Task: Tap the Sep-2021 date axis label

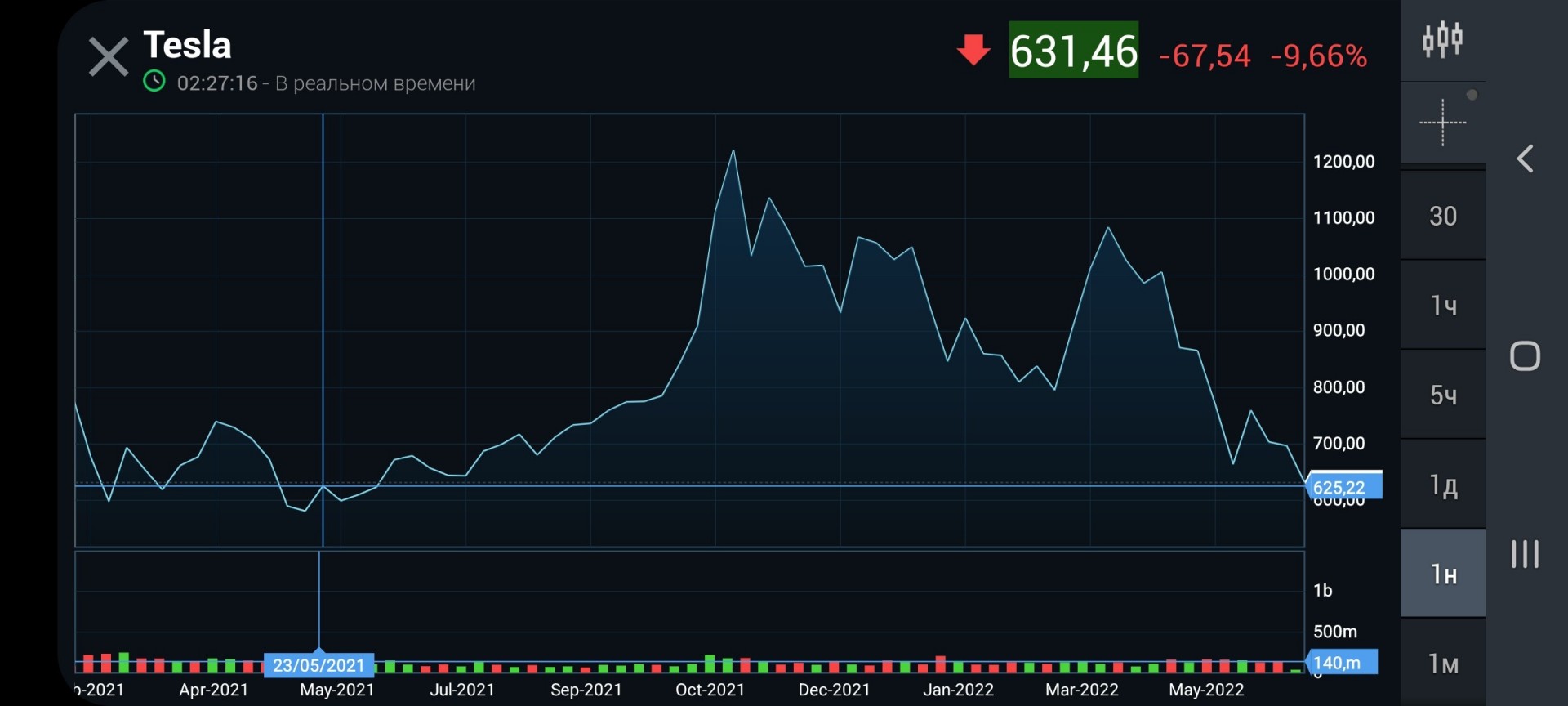Action: pos(586,690)
